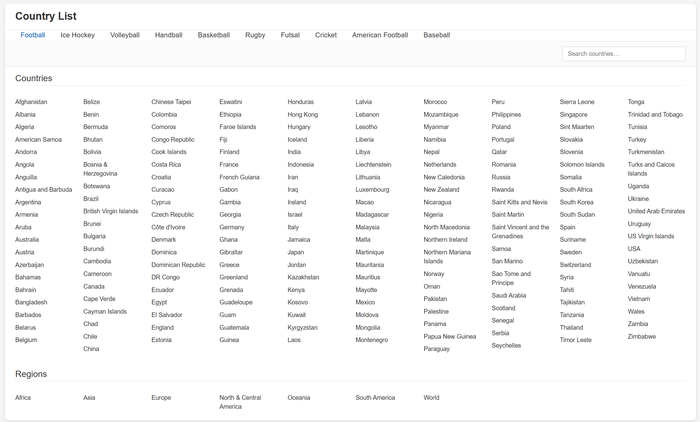Select Hong Kong
This screenshot has width=700, height=422.
[303, 114]
